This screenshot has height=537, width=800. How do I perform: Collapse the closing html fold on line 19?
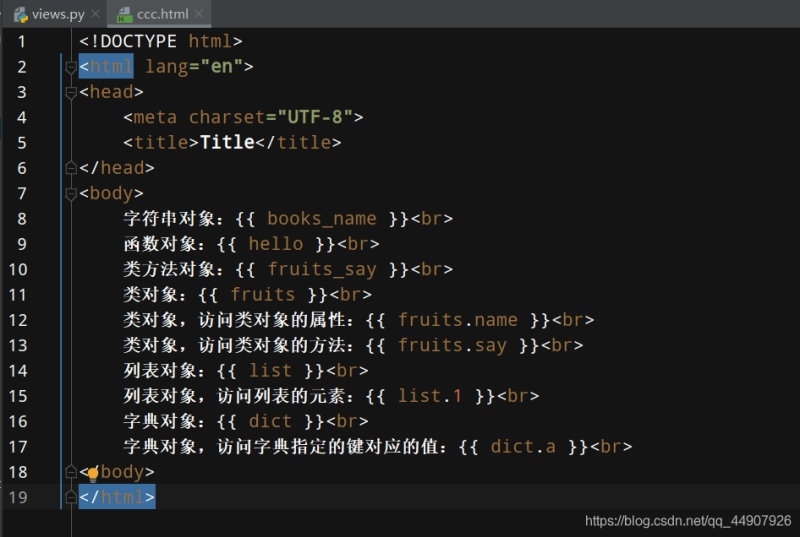71,497
